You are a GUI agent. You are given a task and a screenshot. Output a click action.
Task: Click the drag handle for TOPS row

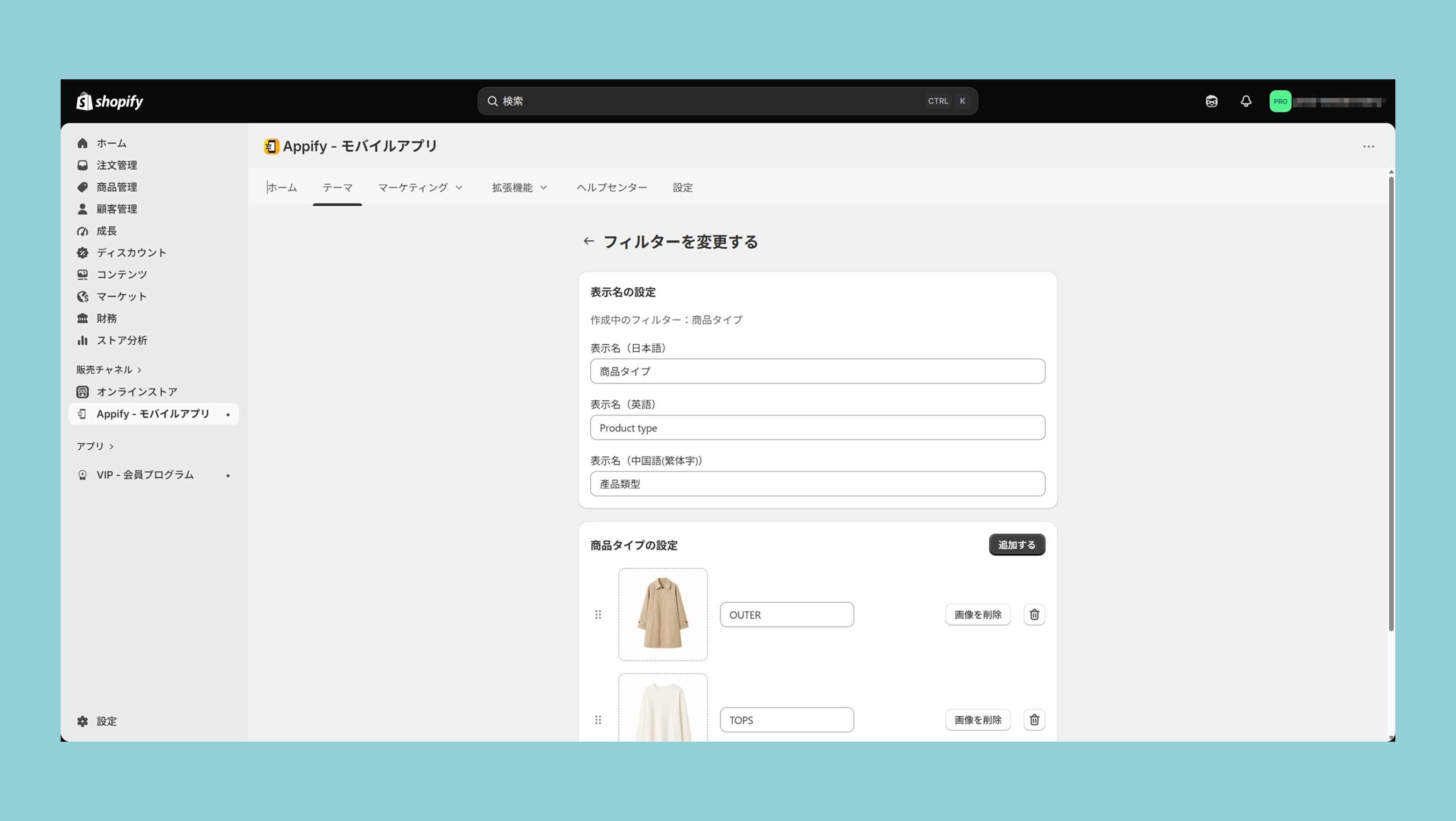(598, 720)
